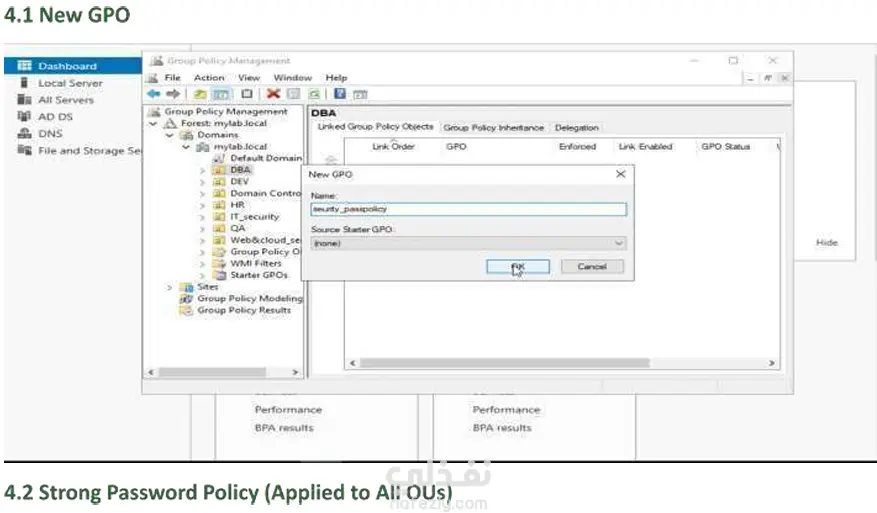Click the Local Server icon in sidebar
The width and height of the screenshot is (877, 513).
pos(24,83)
